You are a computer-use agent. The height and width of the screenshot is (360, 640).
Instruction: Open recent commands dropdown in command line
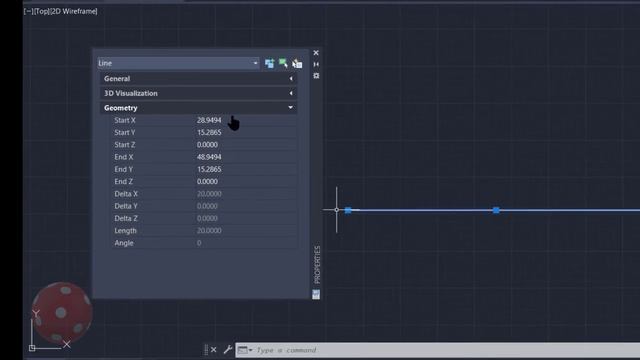pos(245,350)
